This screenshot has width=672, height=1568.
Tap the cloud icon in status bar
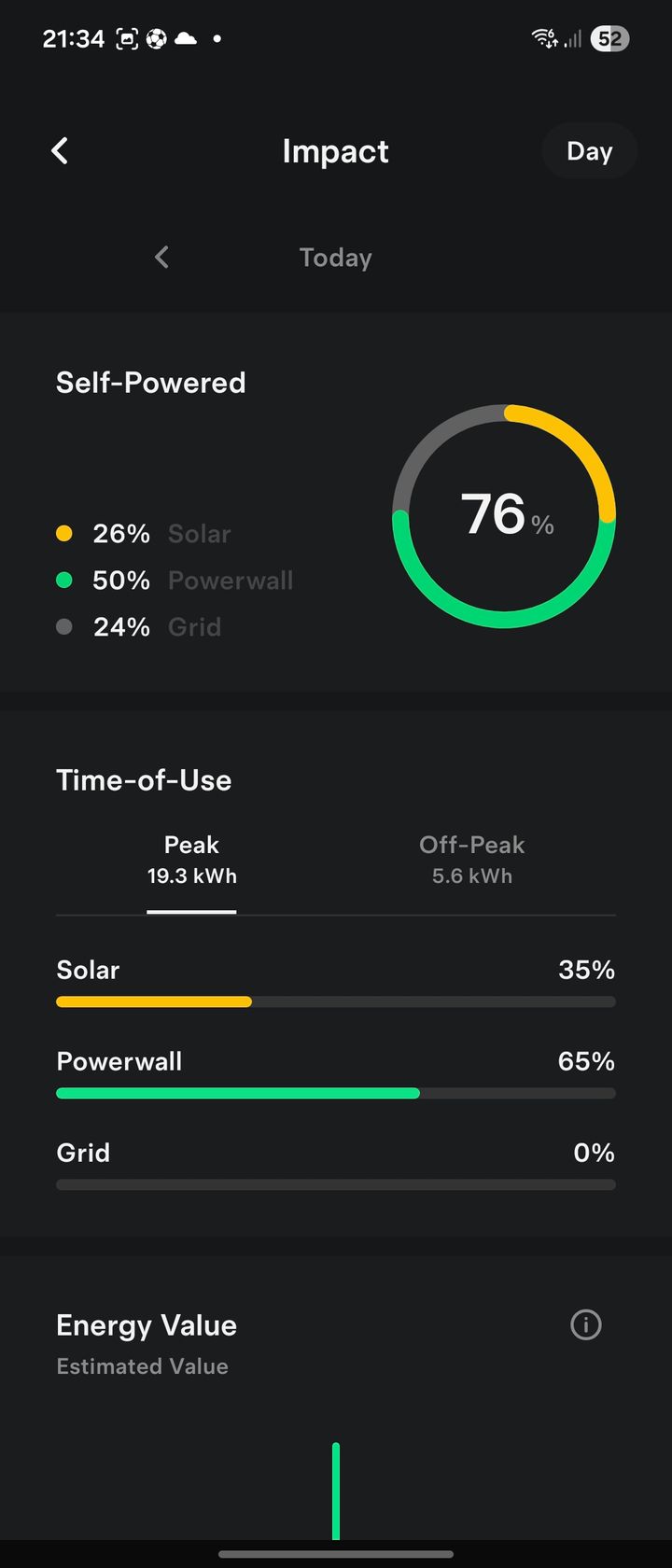[x=186, y=38]
